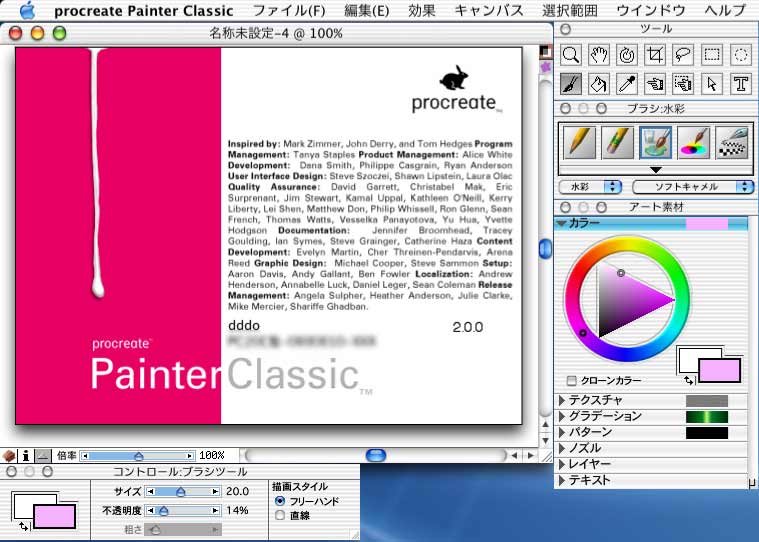Open the ヘルプ menu

pos(725,11)
